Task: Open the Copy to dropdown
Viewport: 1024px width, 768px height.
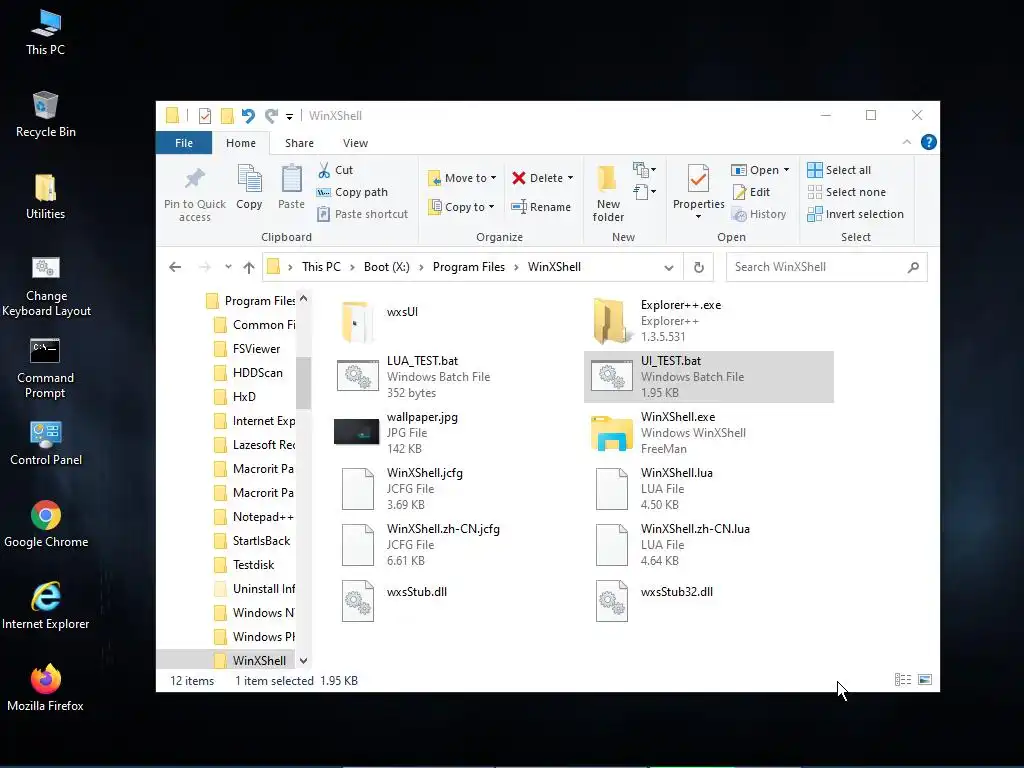Action: pos(462,207)
